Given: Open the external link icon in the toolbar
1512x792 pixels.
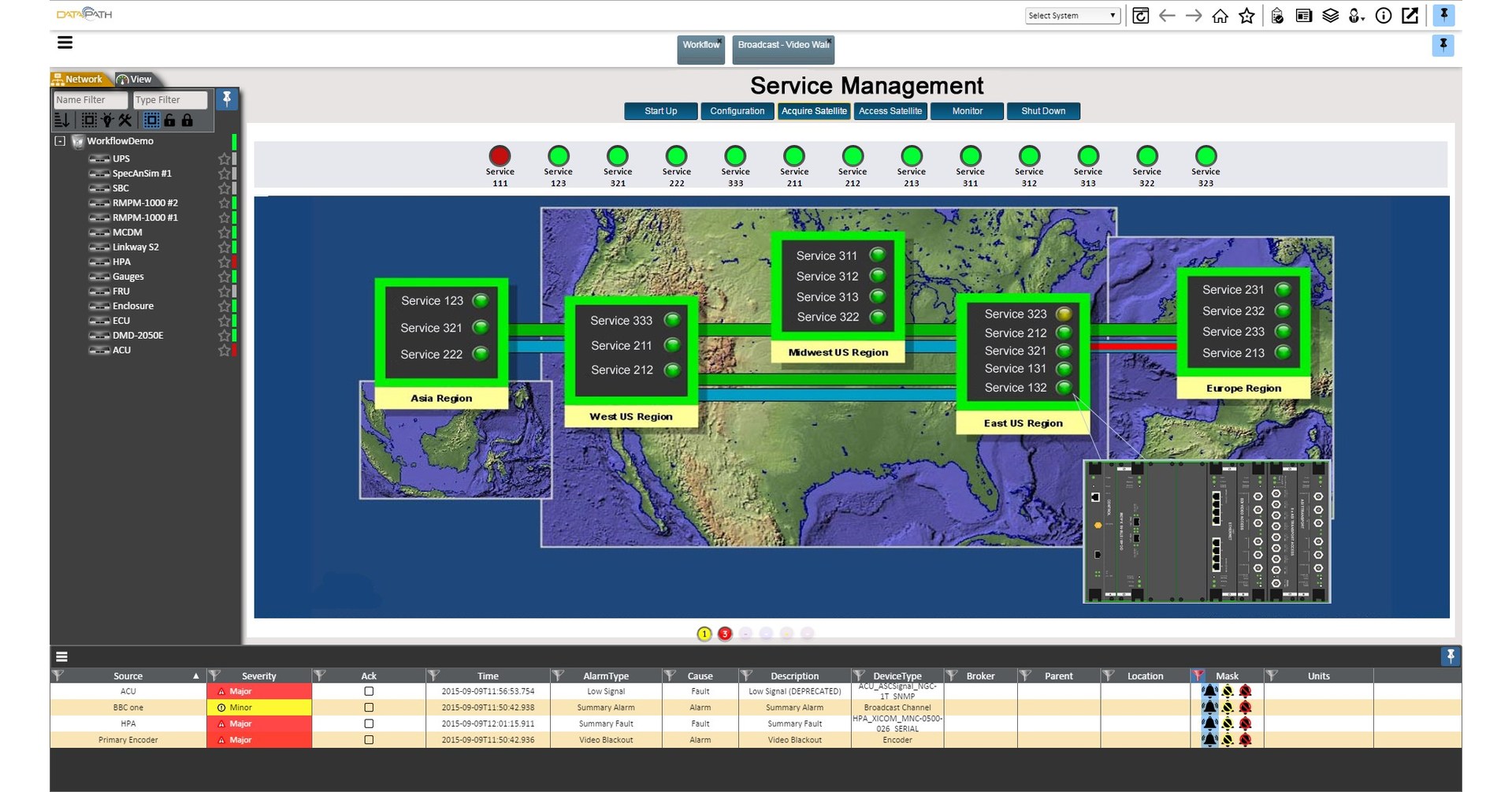Looking at the screenshot, I should (x=1410, y=15).
